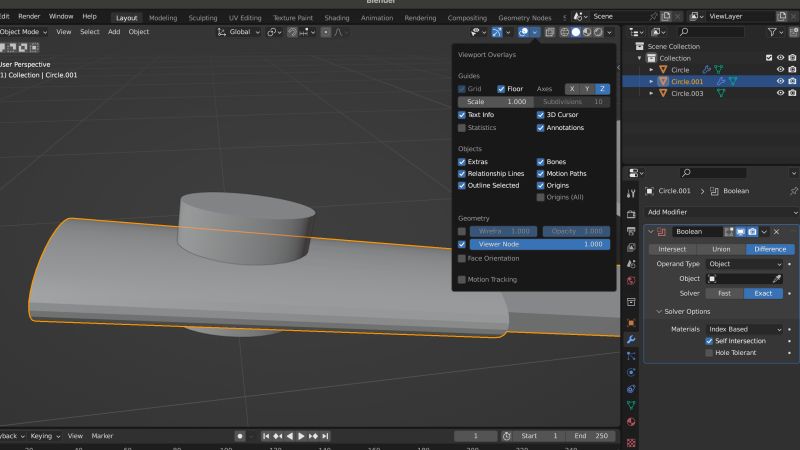Collapse Collection in outliner tree

(639, 58)
